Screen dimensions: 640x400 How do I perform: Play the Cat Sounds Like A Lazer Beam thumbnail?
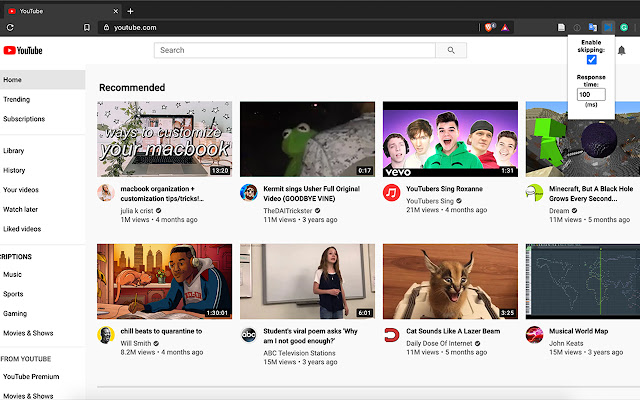coord(450,282)
